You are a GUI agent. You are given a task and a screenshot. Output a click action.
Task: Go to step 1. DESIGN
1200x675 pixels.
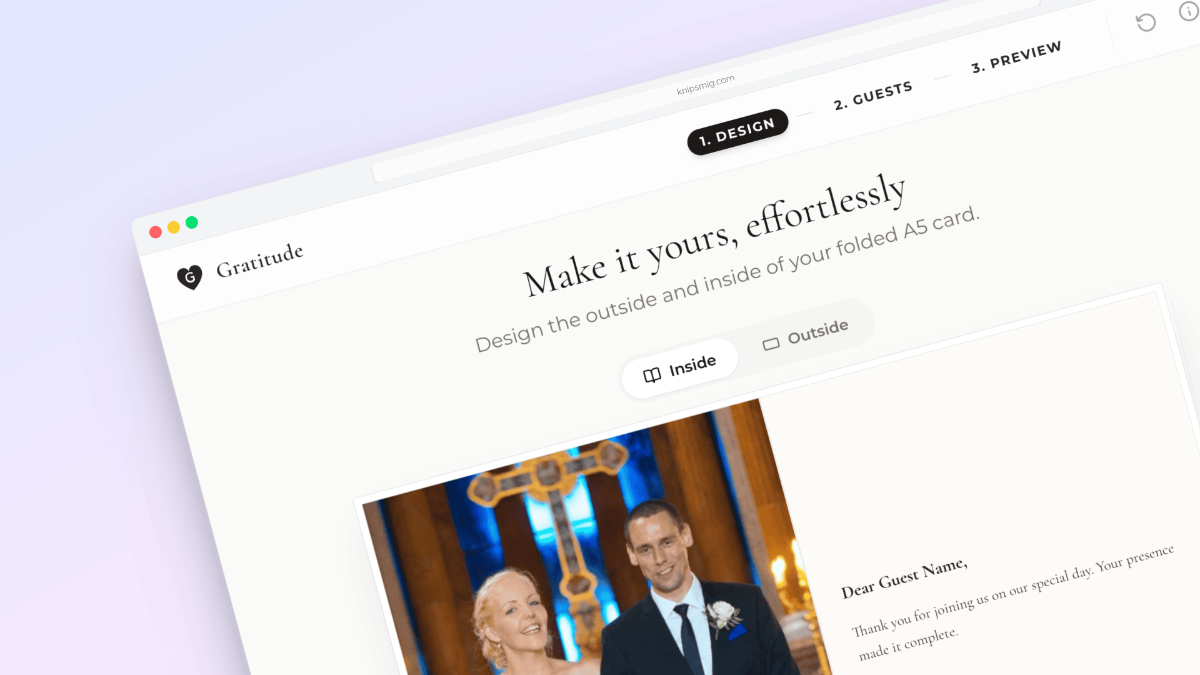pyautogui.click(x=738, y=132)
